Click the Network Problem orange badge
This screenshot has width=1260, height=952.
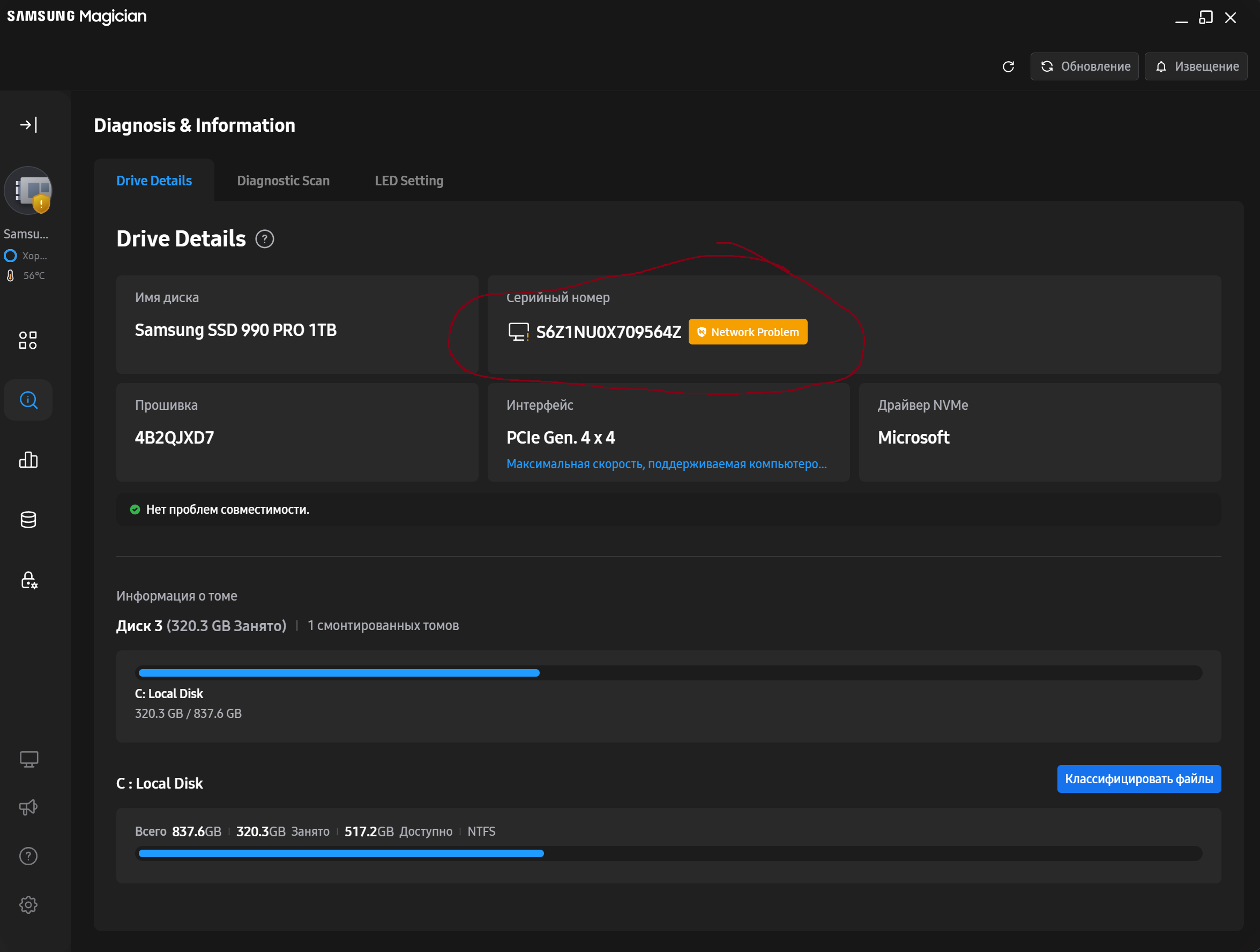[747, 332]
